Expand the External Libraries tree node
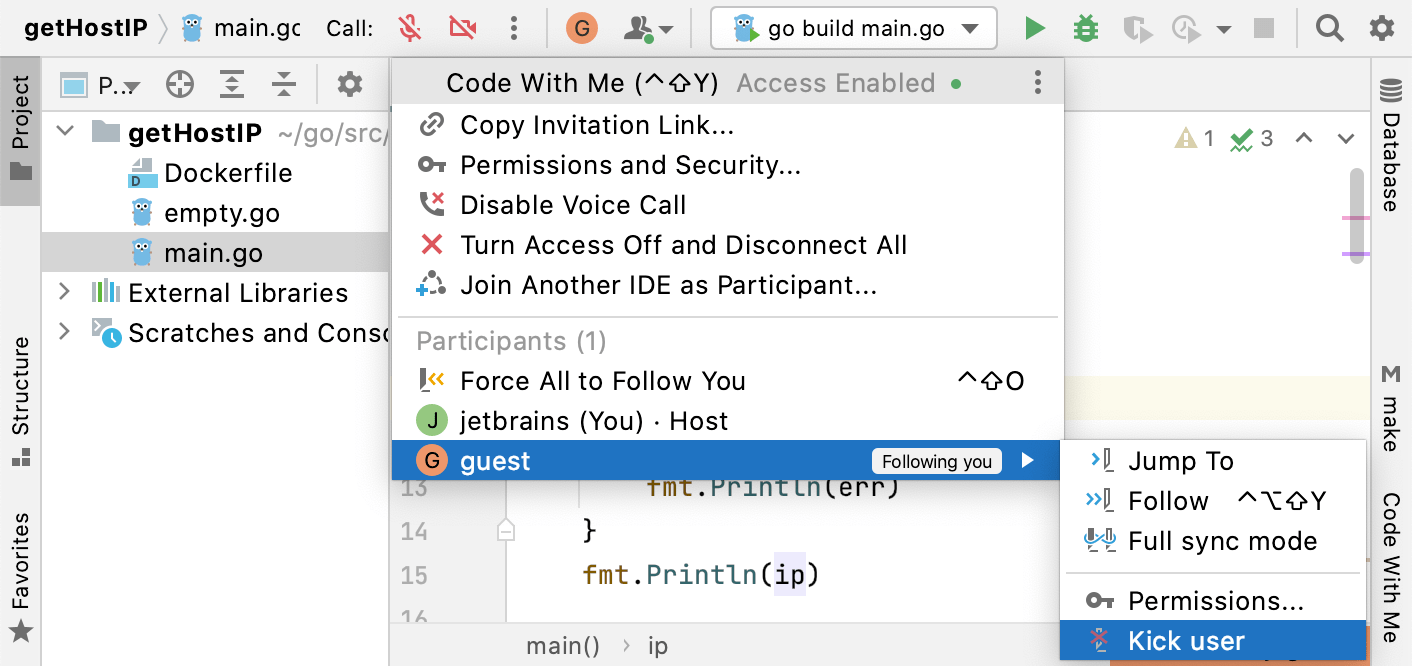 tap(65, 292)
